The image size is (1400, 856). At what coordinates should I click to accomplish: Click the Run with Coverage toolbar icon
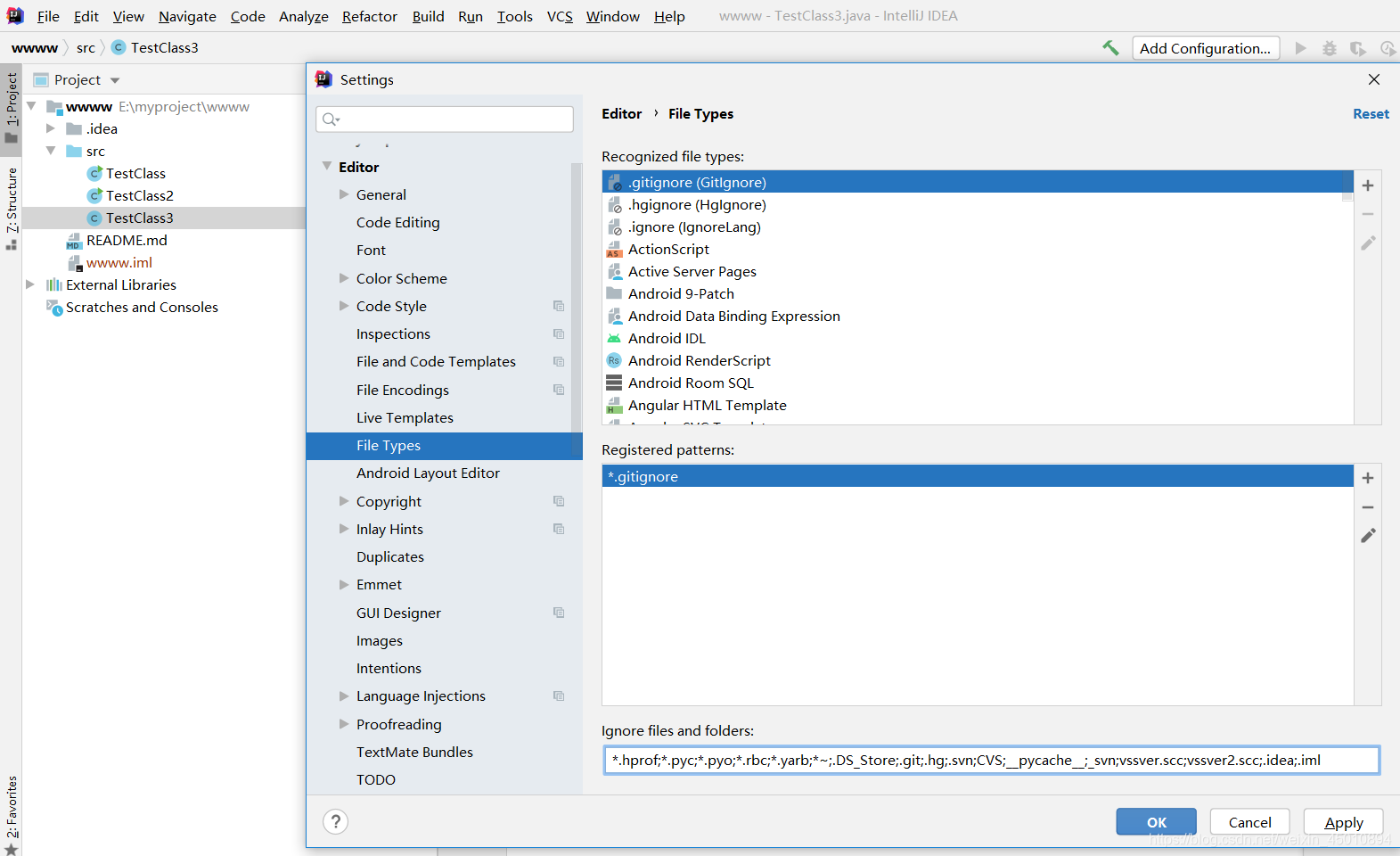[x=1358, y=48]
